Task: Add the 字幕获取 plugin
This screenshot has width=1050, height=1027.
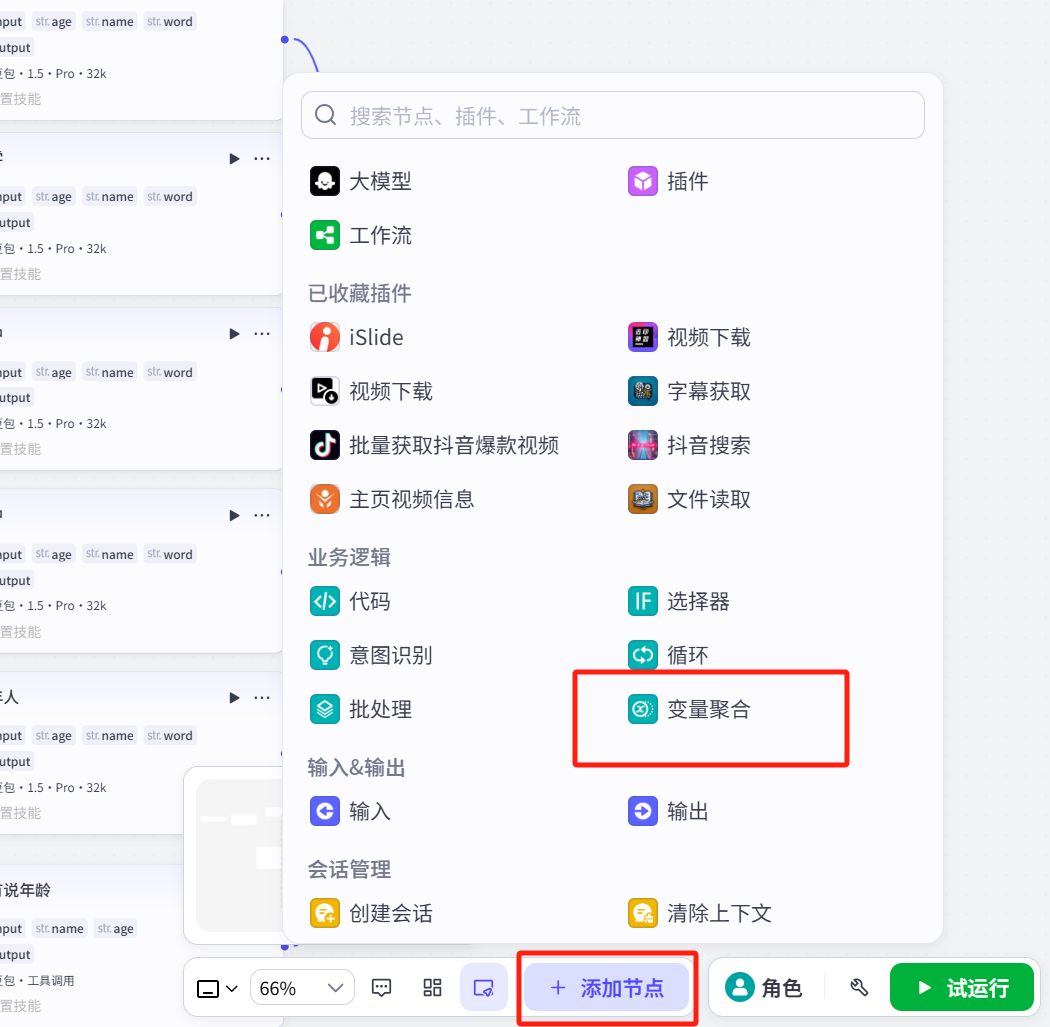Action: [689, 391]
